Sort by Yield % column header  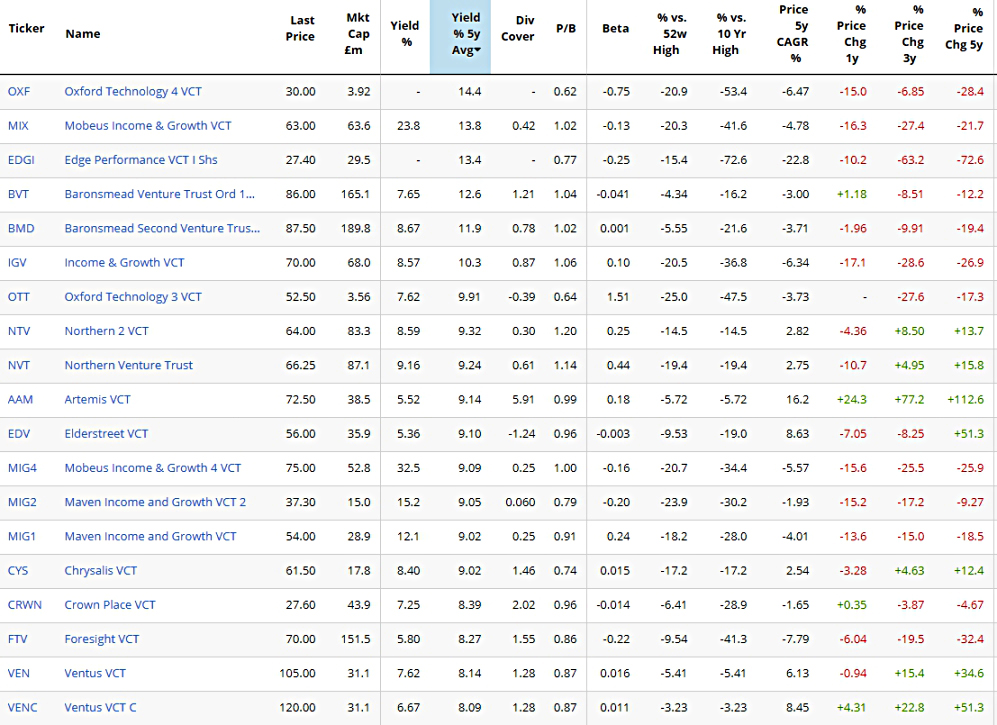click(x=405, y=34)
